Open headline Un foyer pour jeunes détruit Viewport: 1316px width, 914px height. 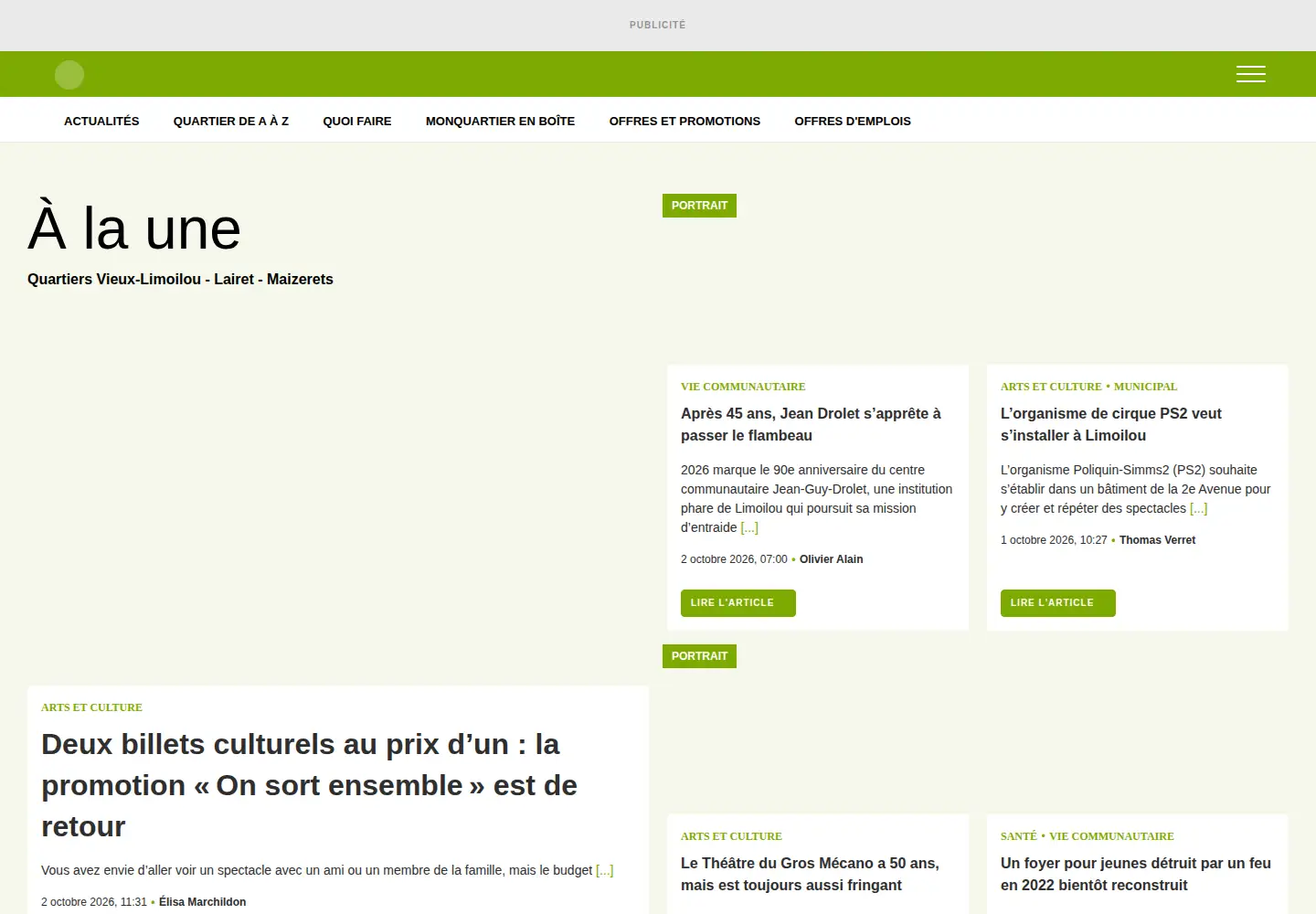tap(1136, 874)
